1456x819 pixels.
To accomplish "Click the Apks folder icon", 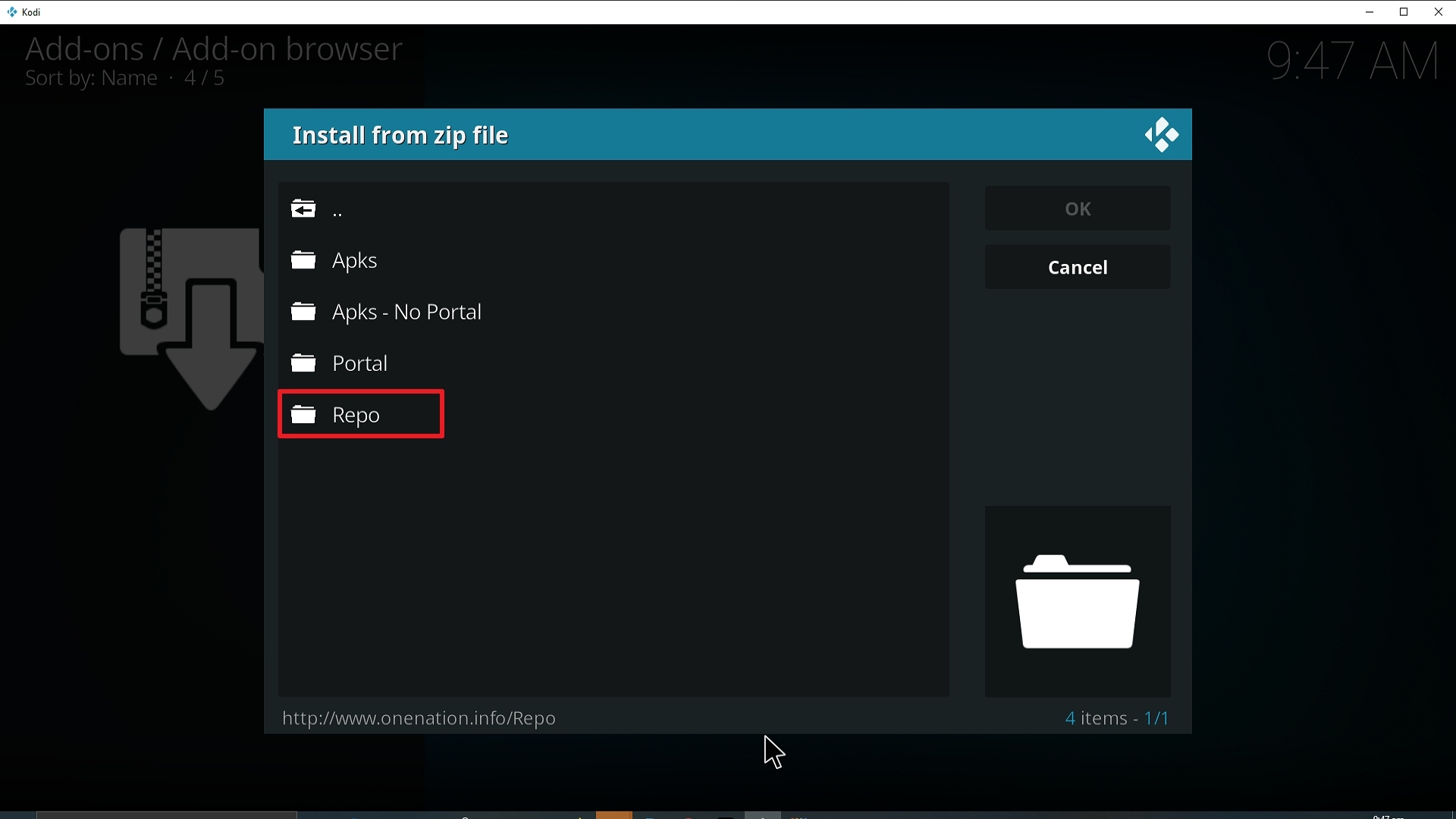I will [304, 260].
